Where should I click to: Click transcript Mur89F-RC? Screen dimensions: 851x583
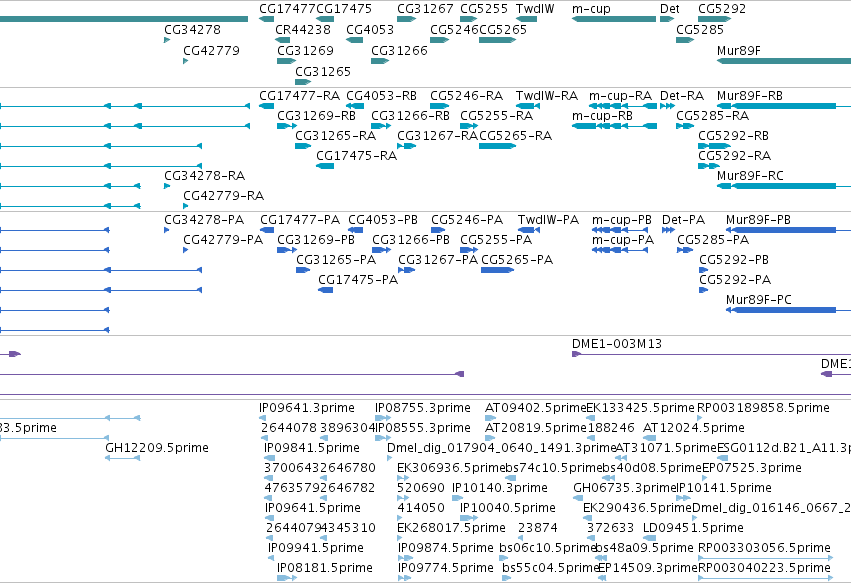tap(784, 186)
